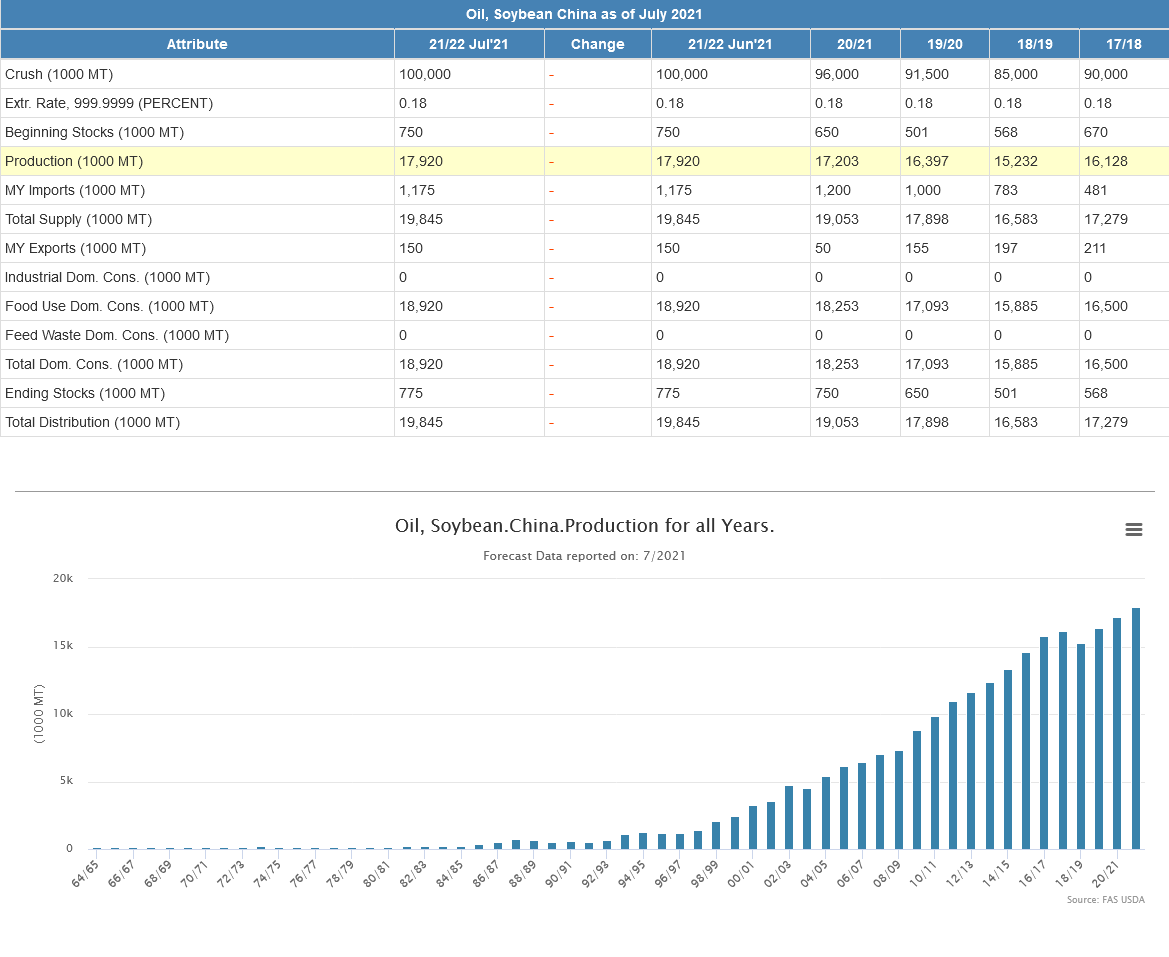Image resolution: width=1169 pixels, height=957 pixels.
Task: Click the 17/18 column header
Action: (1124, 44)
